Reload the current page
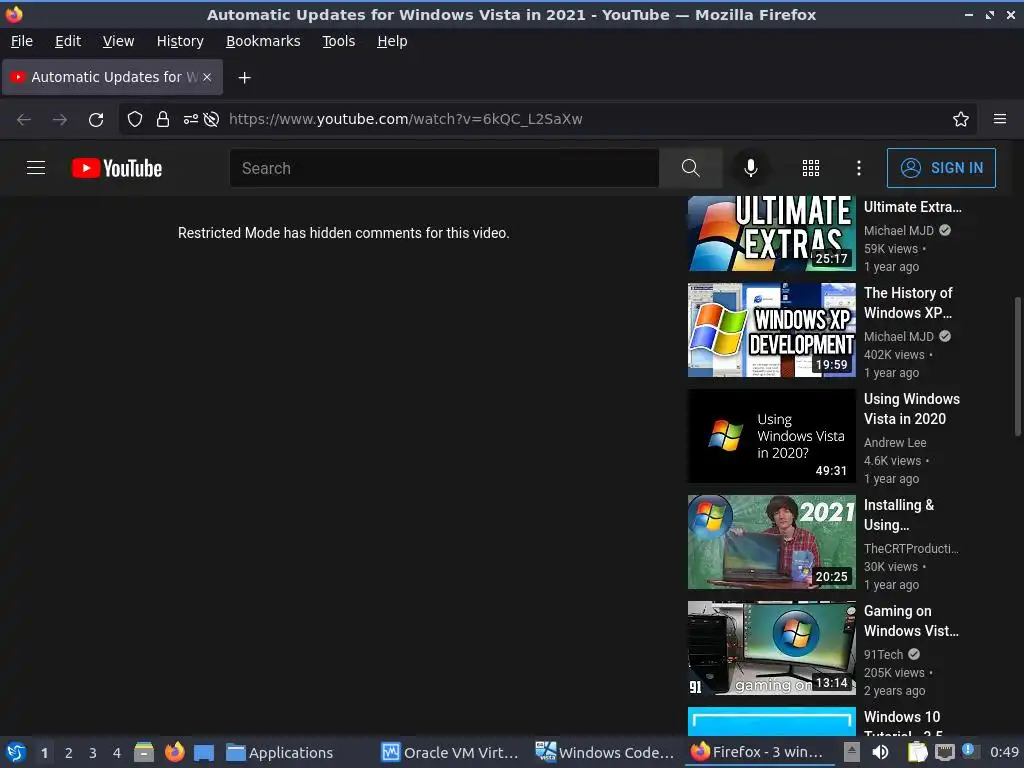The image size is (1024, 768). [96, 120]
